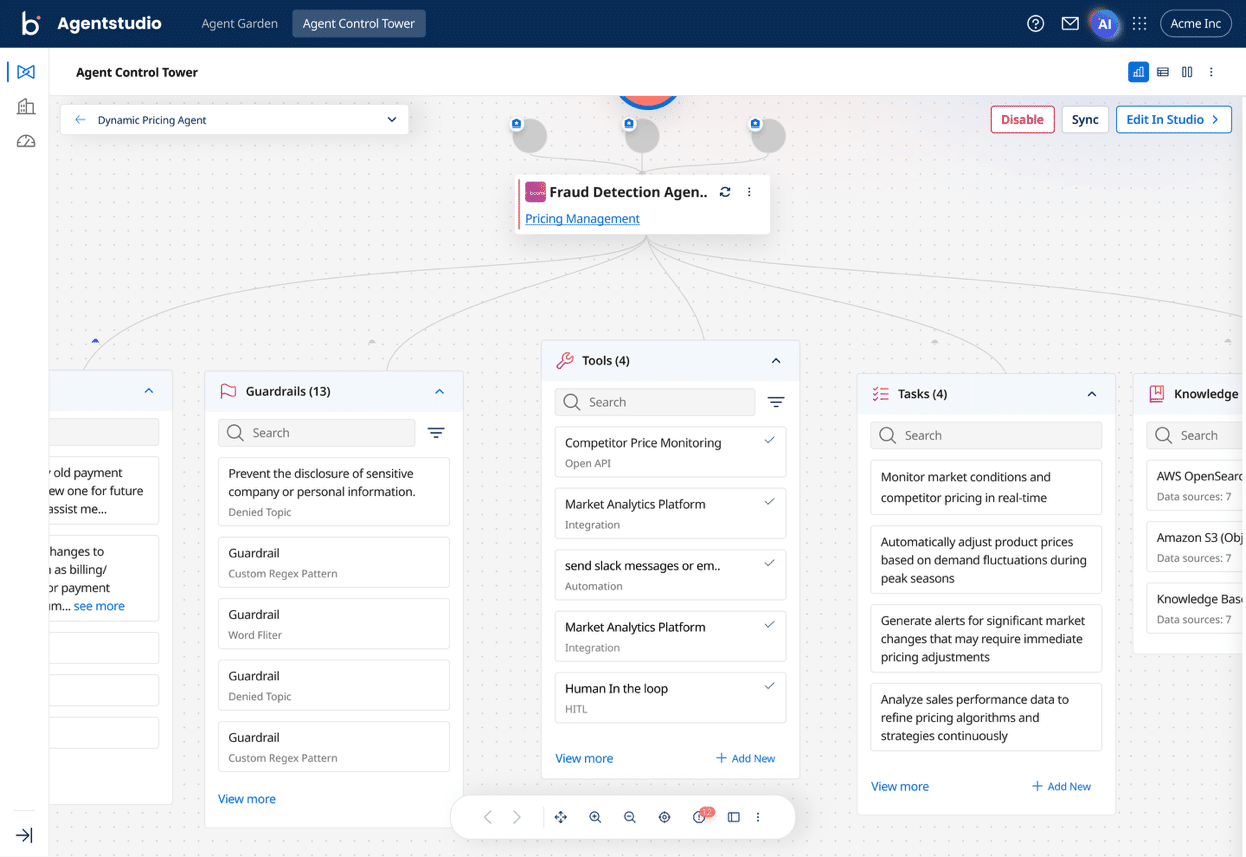
Task: Open the help question-mark icon
Action: coord(1036,23)
